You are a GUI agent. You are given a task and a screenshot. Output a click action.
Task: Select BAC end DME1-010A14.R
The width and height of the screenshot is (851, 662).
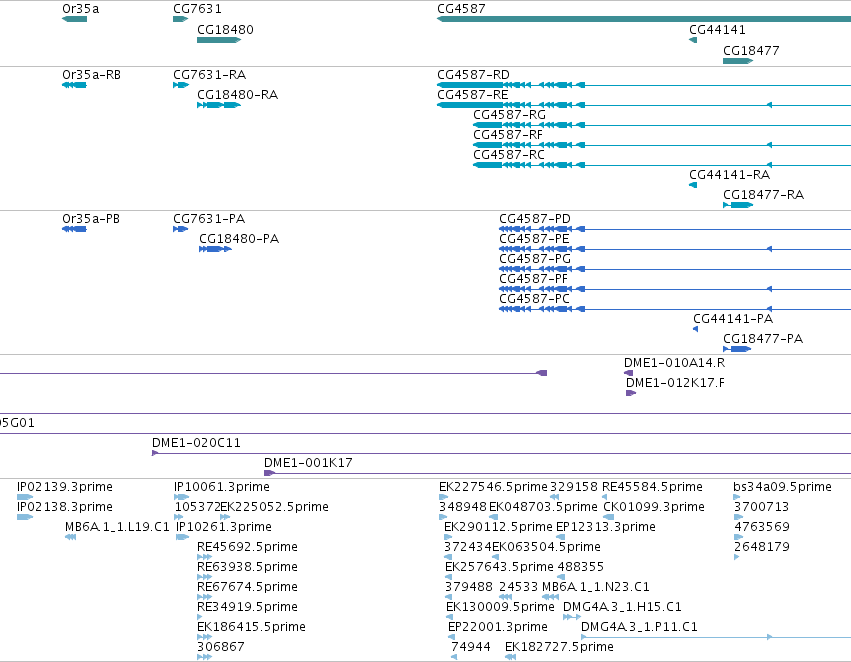click(628, 373)
